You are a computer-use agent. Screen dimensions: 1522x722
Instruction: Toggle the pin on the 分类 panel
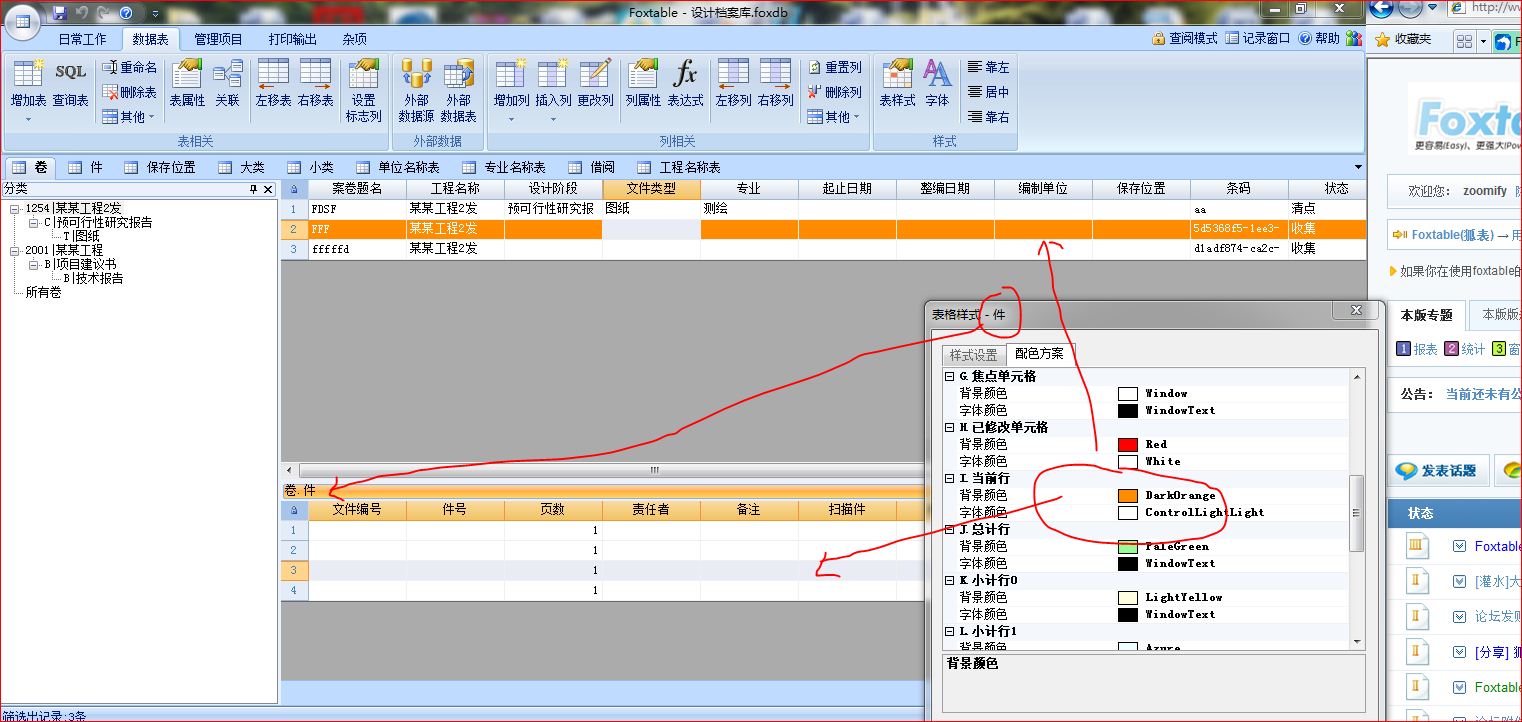[253, 189]
